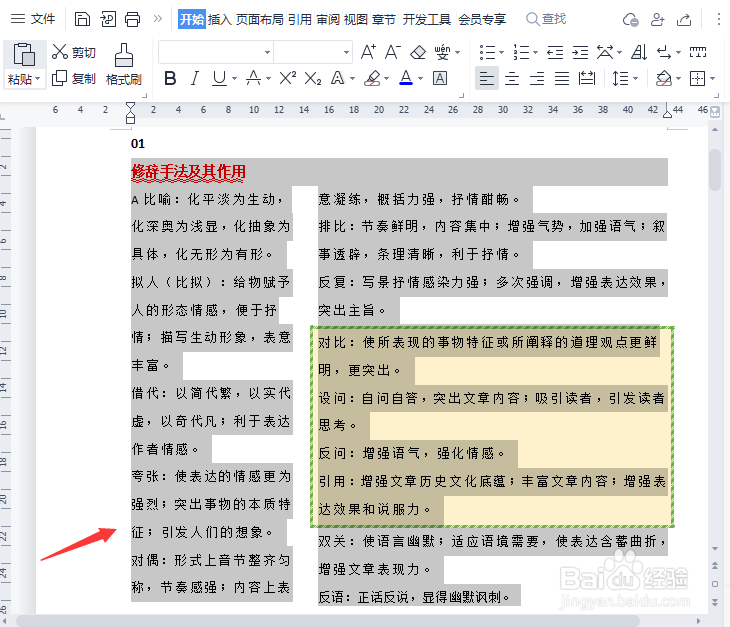730x627 pixels.
Task: Click the horizontal scrollbar at bottom
Action: point(328,621)
